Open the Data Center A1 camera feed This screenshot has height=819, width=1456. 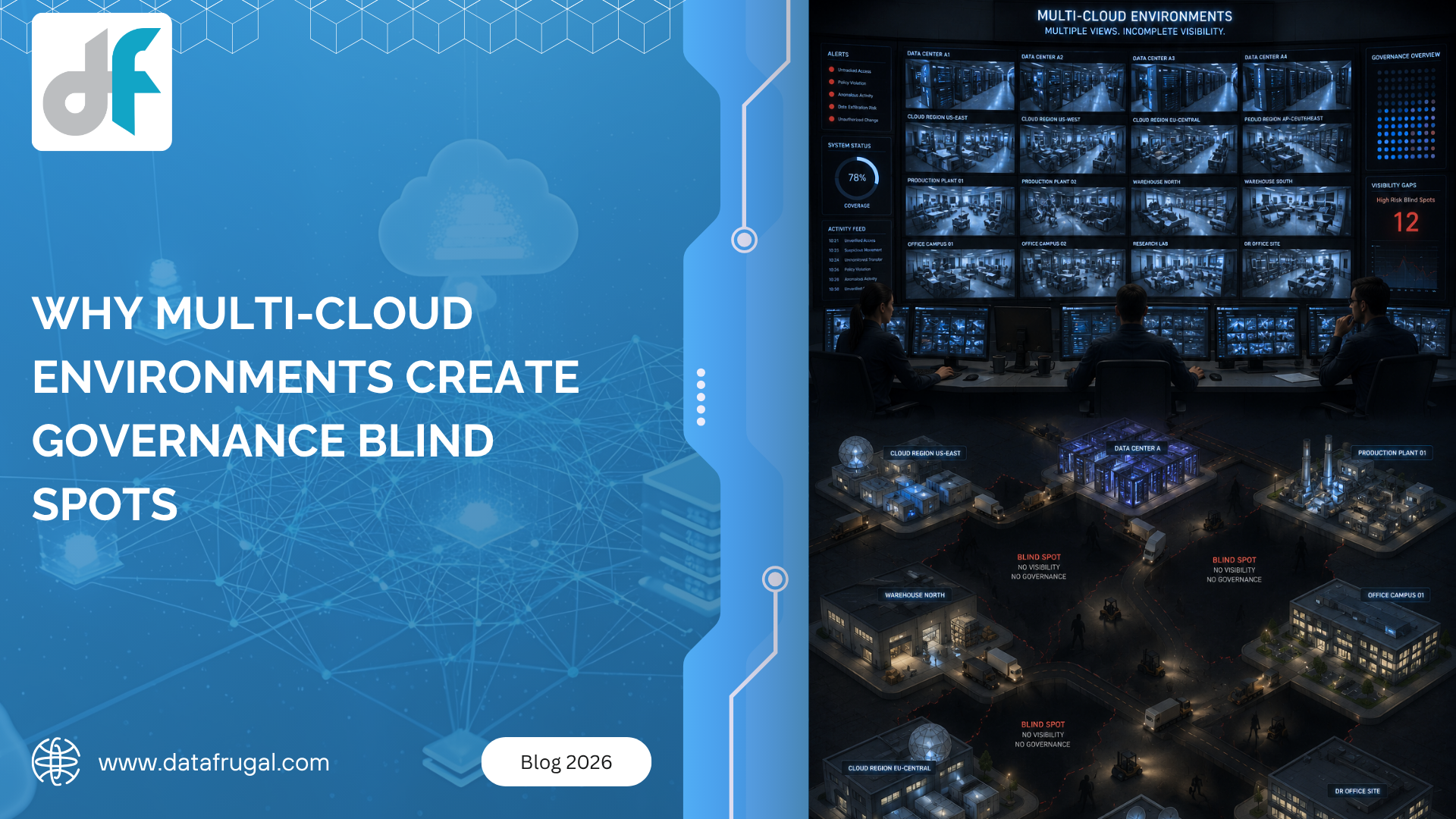(959, 85)
